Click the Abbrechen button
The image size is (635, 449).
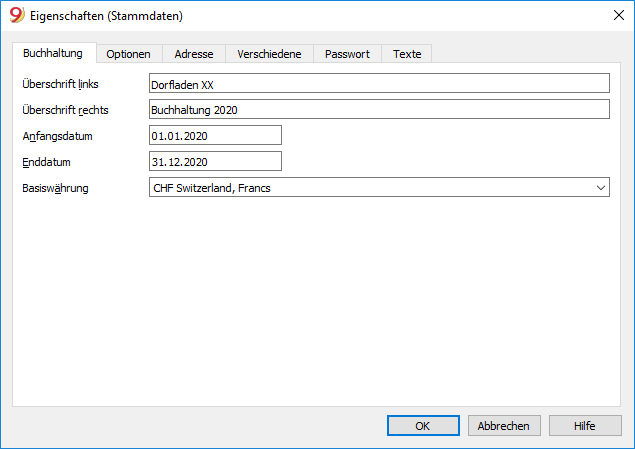coord(504,426)
